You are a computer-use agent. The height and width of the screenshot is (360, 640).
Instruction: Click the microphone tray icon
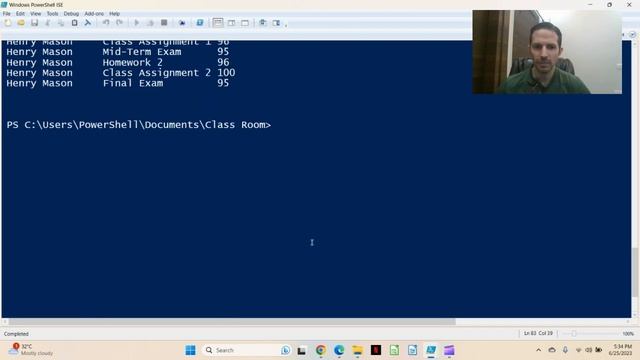point(565,350)
